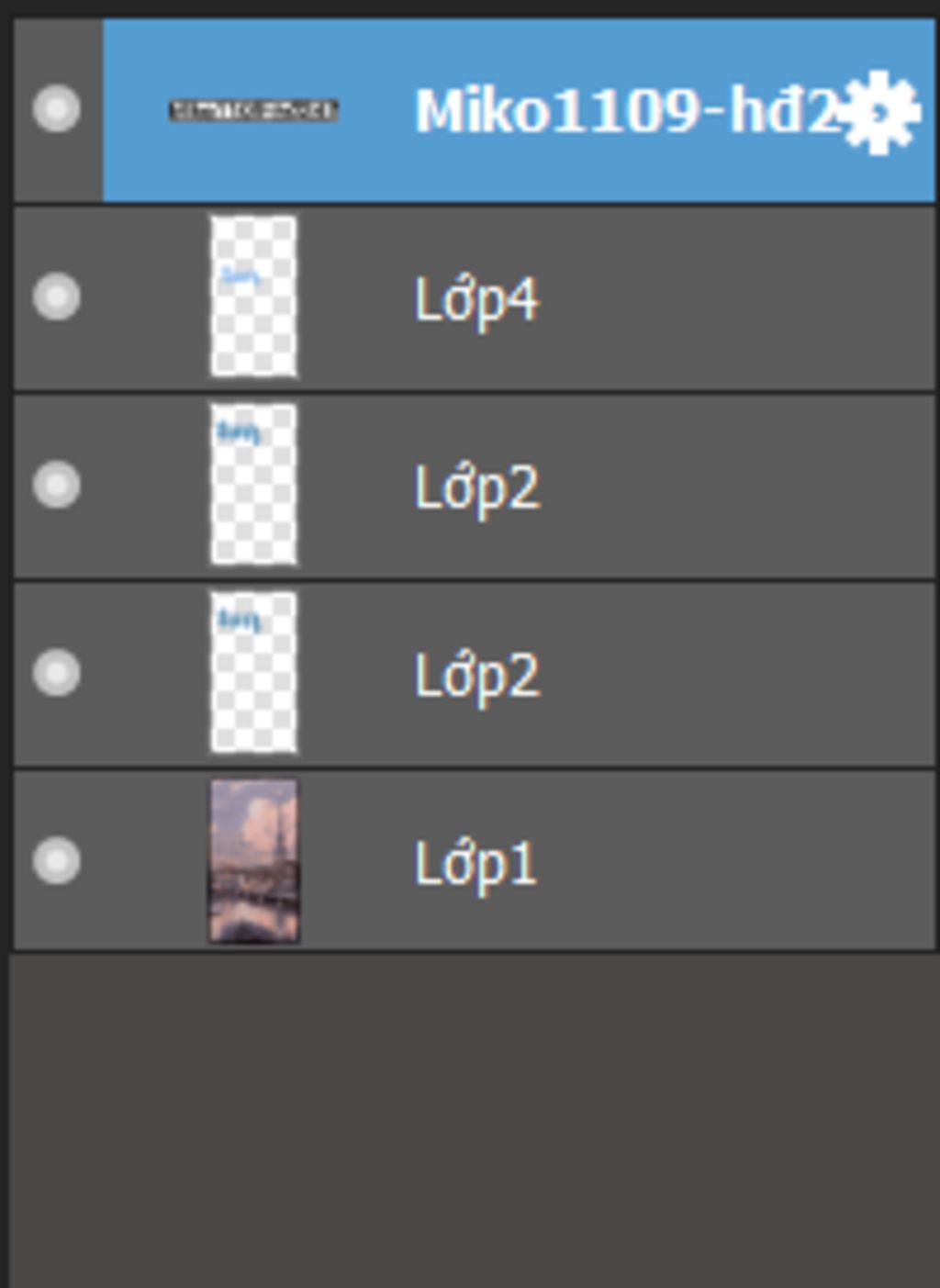
Task: Select the Lớp2 name above Lớp1
Action: (476, 676)
